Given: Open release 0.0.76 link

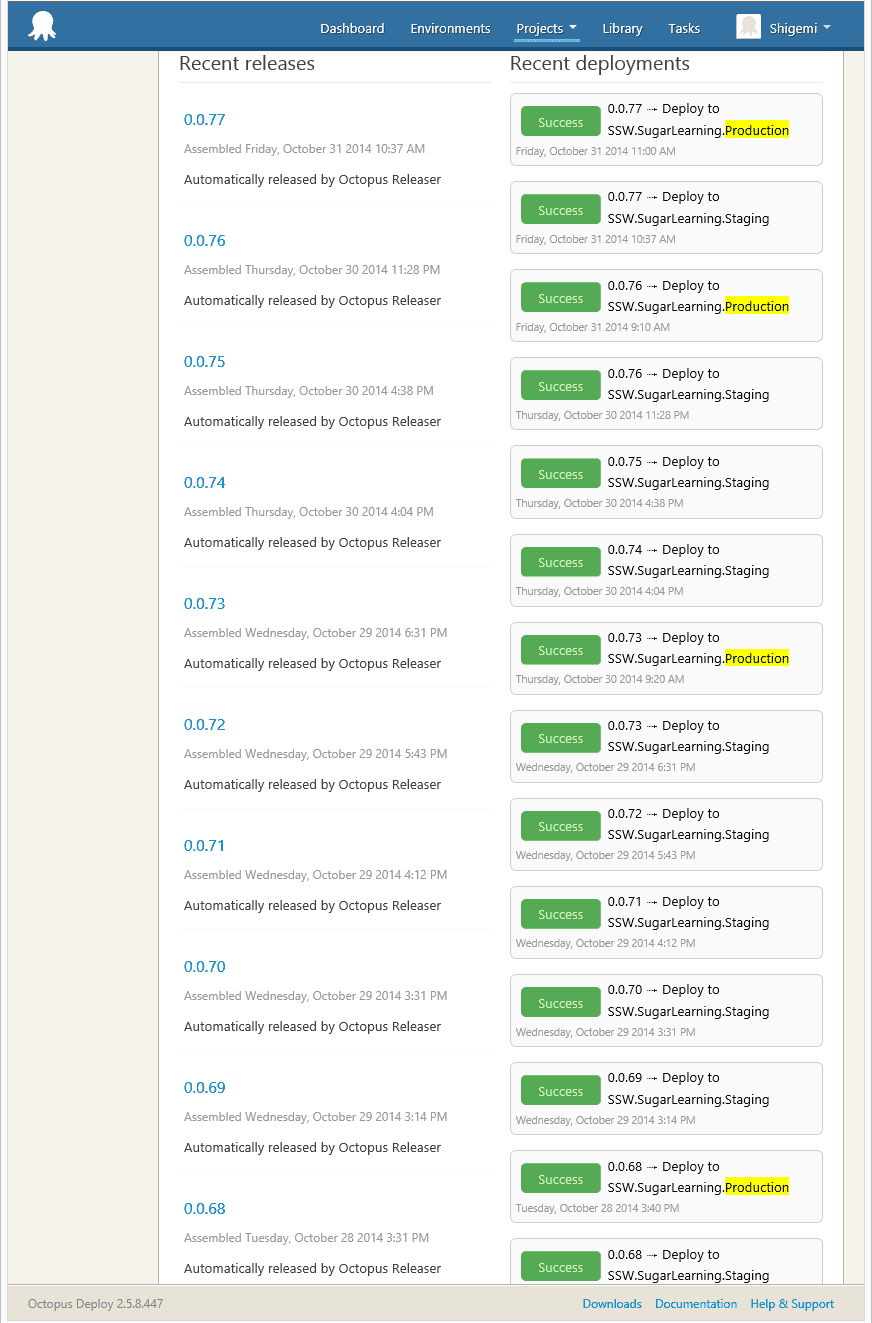Looking at the screenshot, I should (x=205, y=241).
